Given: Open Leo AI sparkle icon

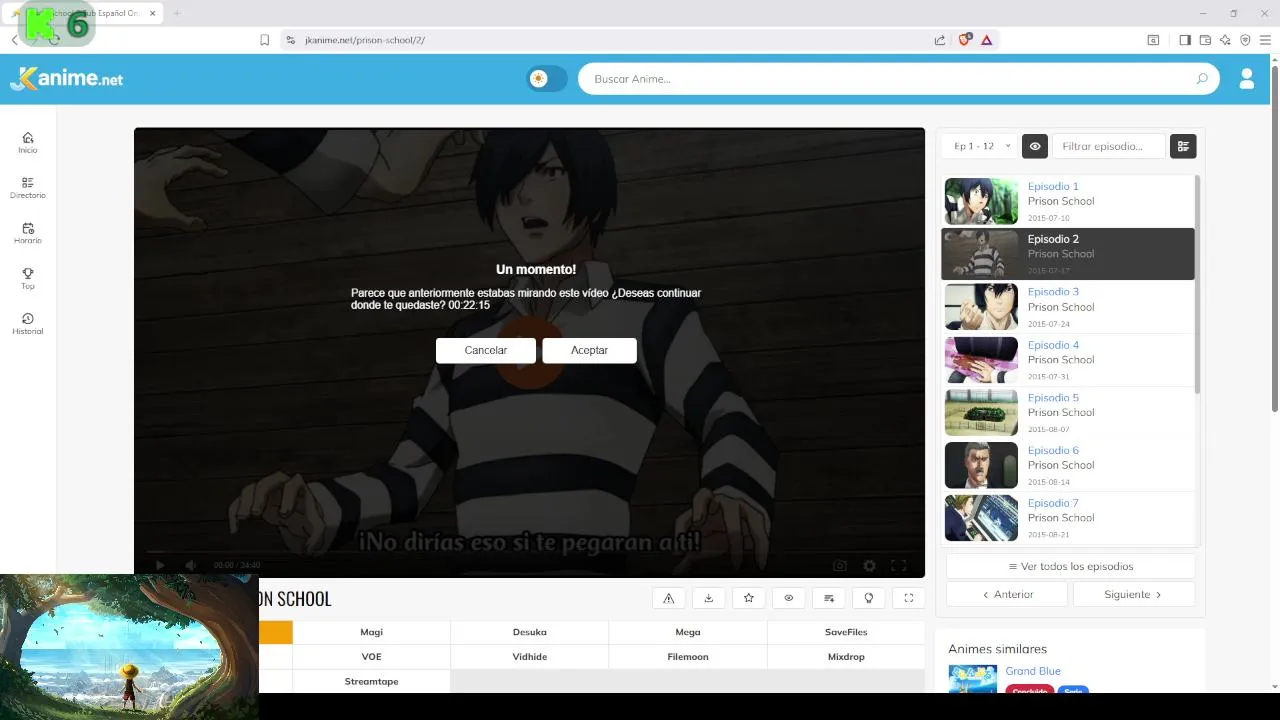Looking at the screenshot, I should pyautogui.click(x=1225, y=40).
